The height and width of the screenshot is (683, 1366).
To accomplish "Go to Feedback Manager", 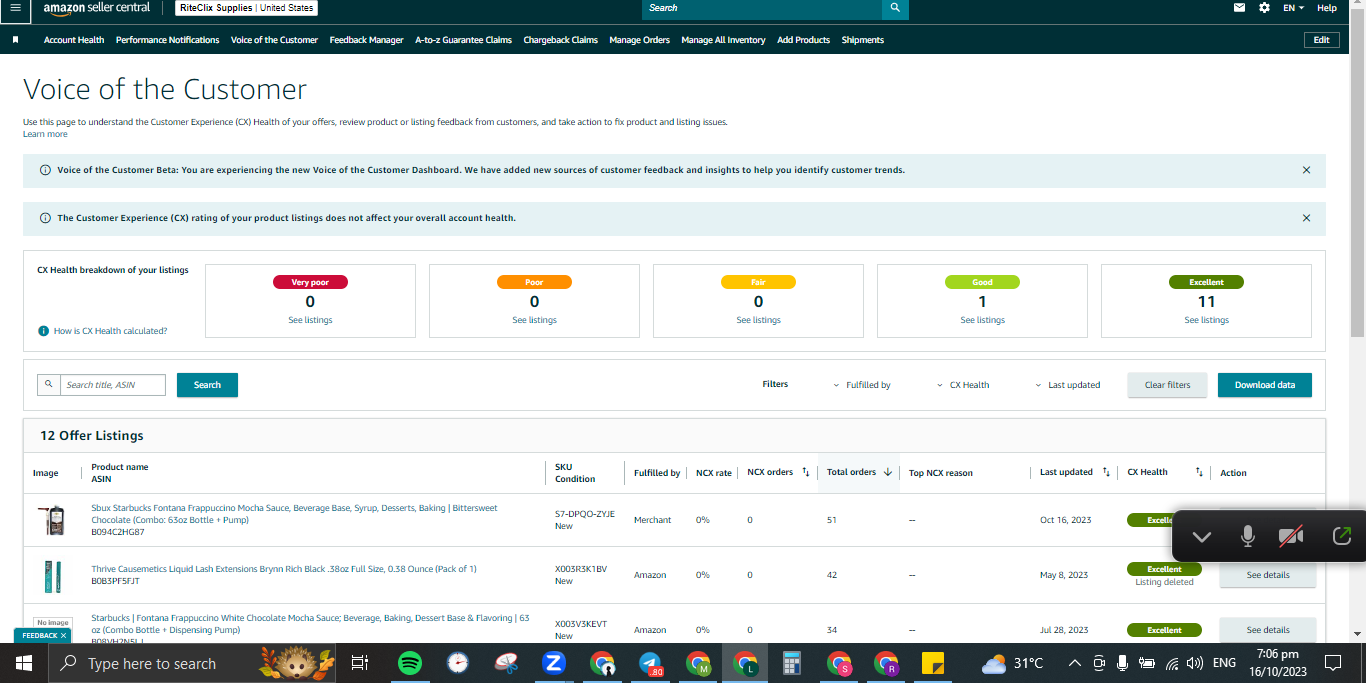I will [x=366, y=40].
